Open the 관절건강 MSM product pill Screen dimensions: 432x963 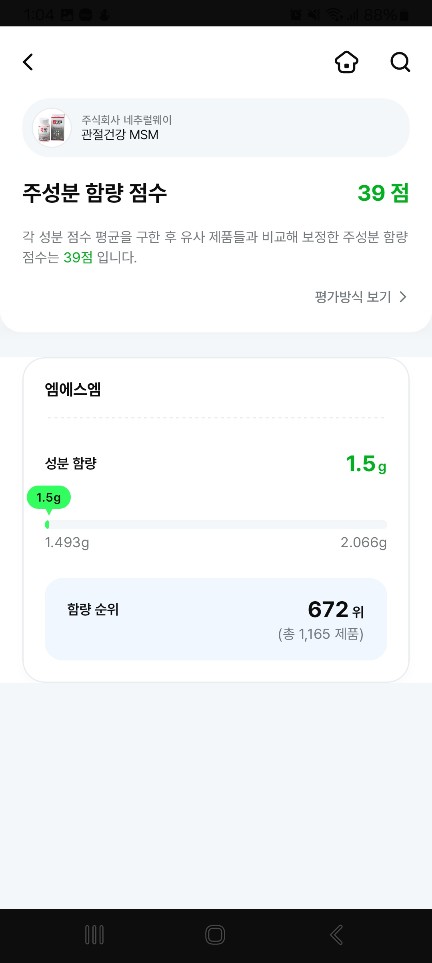pyautogui.click(x=216, y=128)
